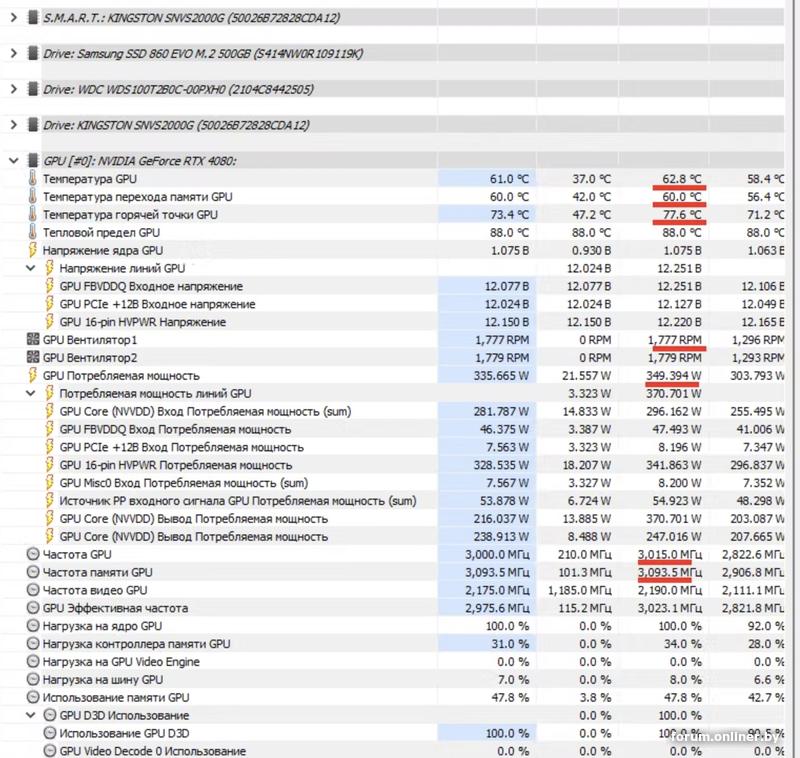Collapse Потребляемая мощность линий GPU subgroup
The width and height of the screenshot is (800, 758).
click(31, 393)
